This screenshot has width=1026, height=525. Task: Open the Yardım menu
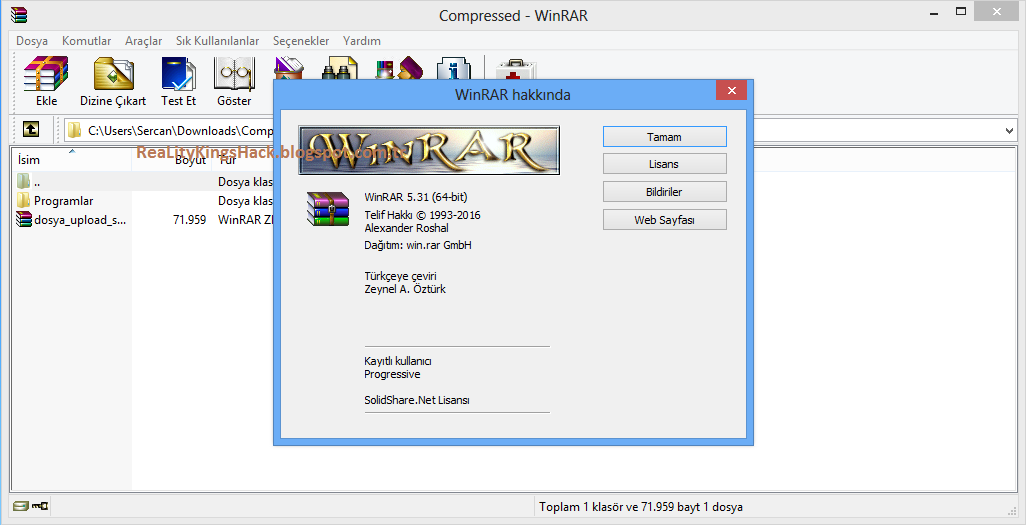click(362, 41)
